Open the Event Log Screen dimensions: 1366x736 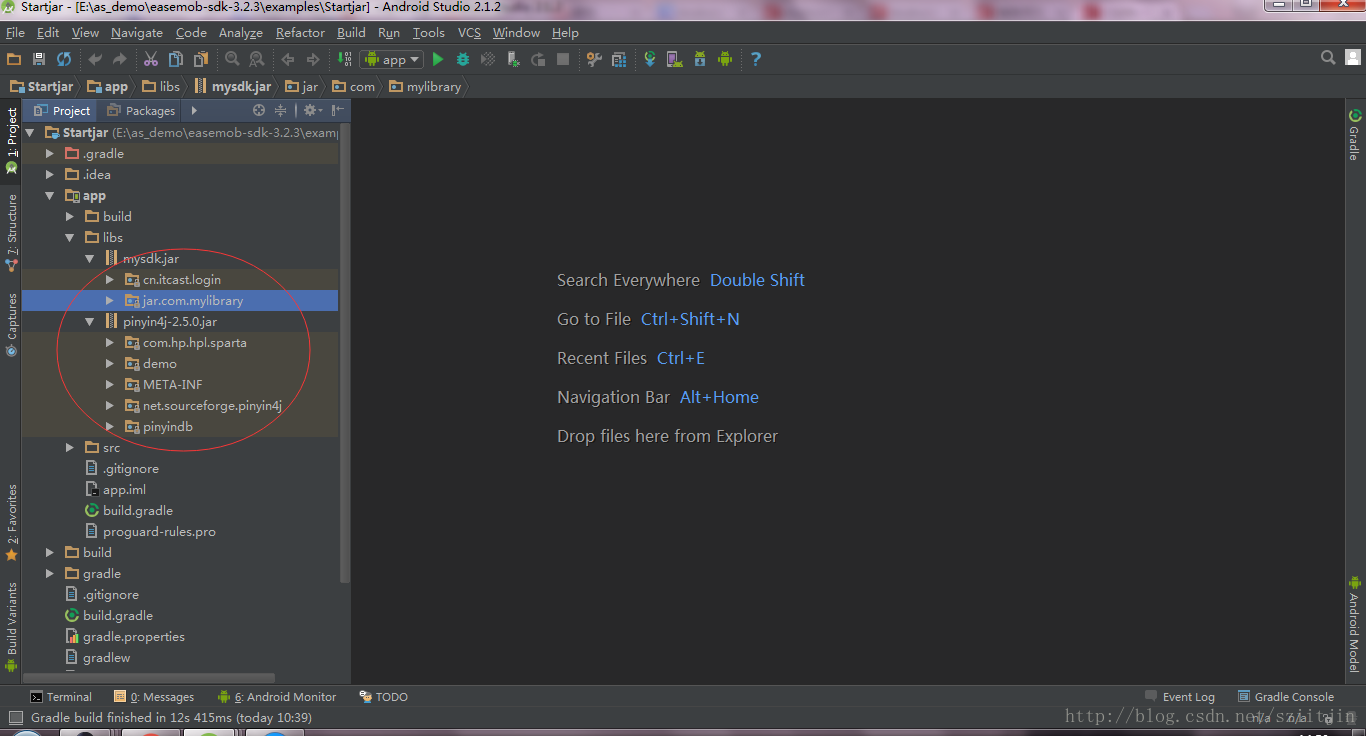1180,697
